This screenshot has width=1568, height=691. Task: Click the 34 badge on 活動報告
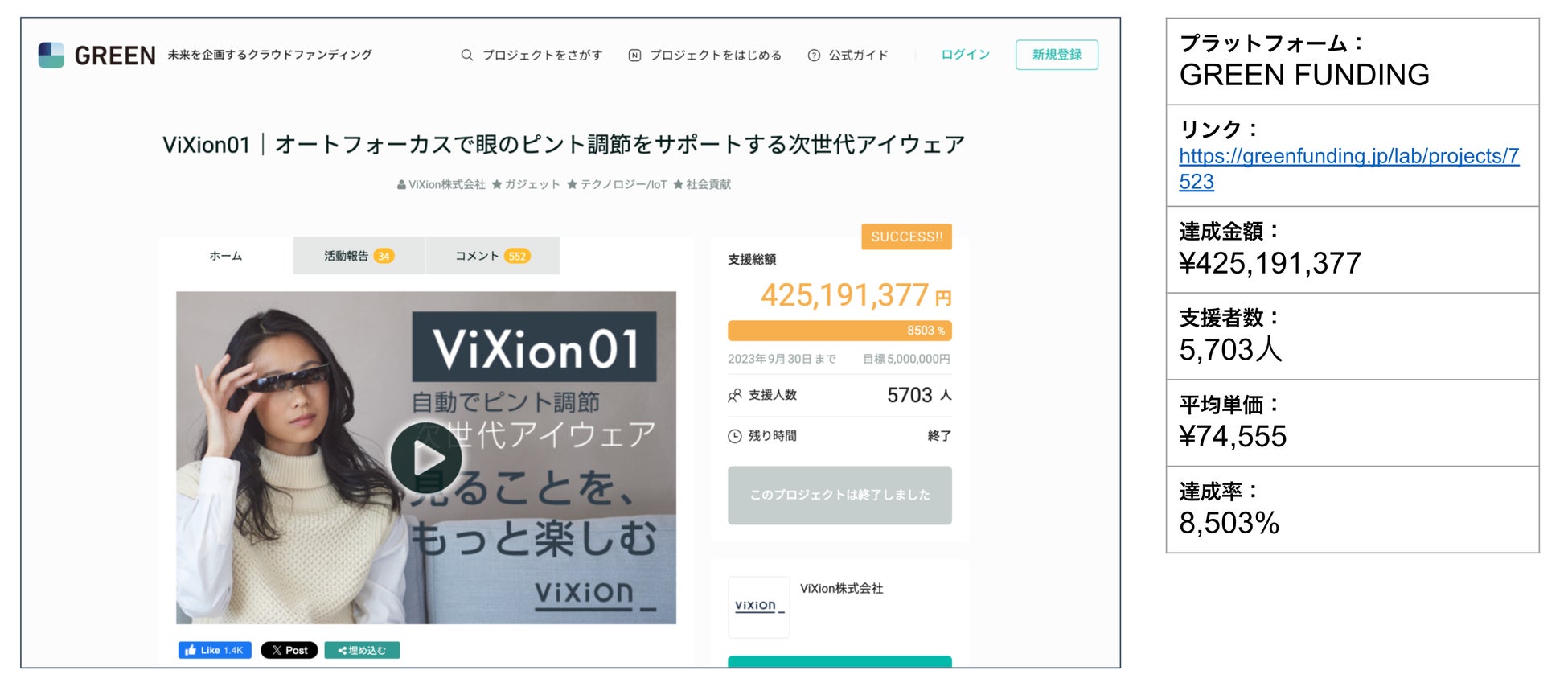(x=384, y=257)
